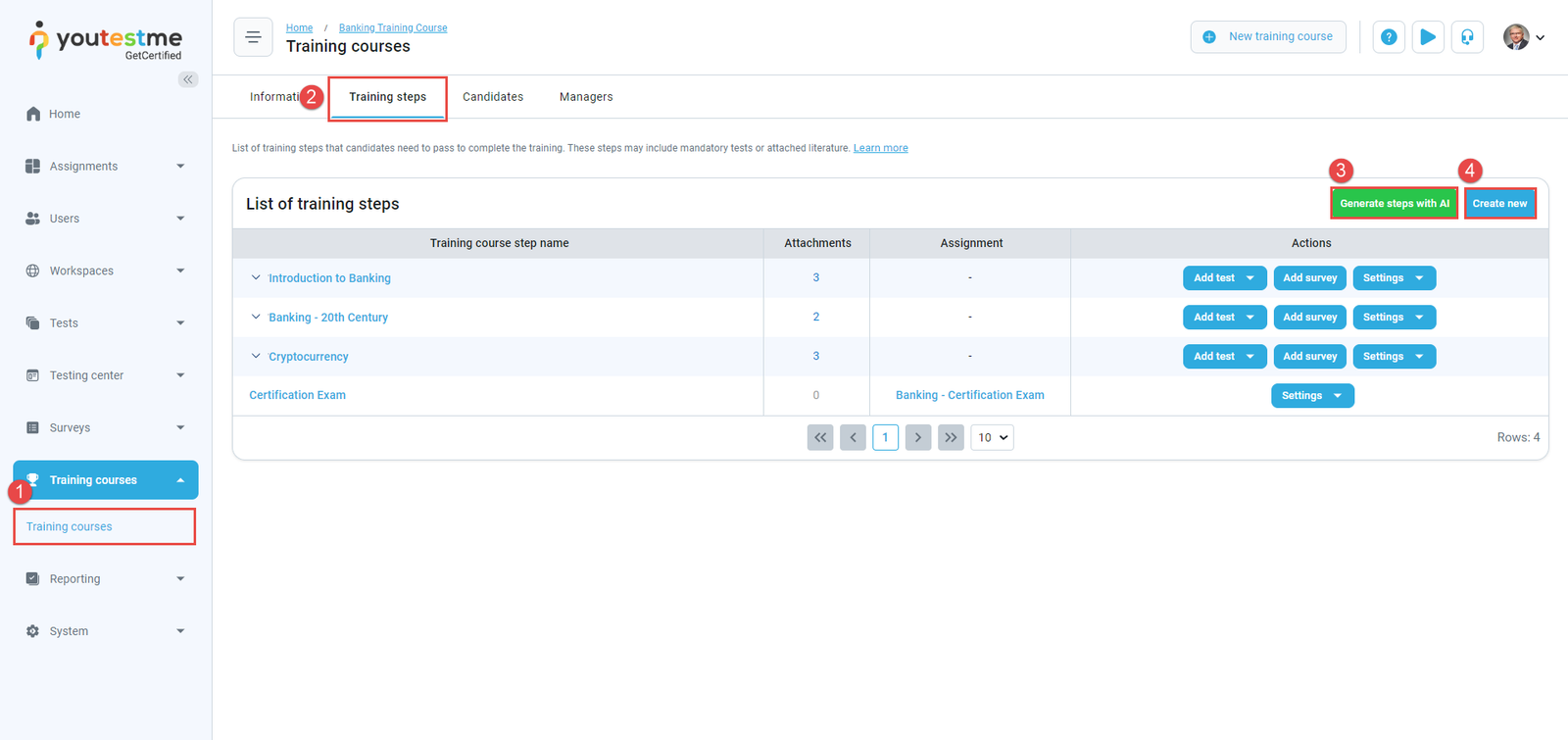Open the Banking - Certification Exam assignment link
This screenshot has height=740, width=1568.
[970, 395]
